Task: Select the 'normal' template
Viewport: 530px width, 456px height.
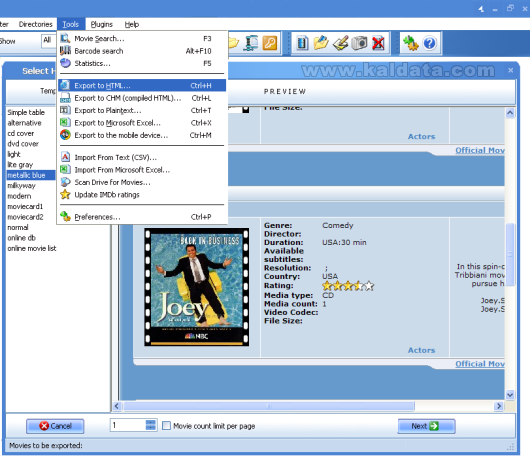Action: [x=18, y=227]
